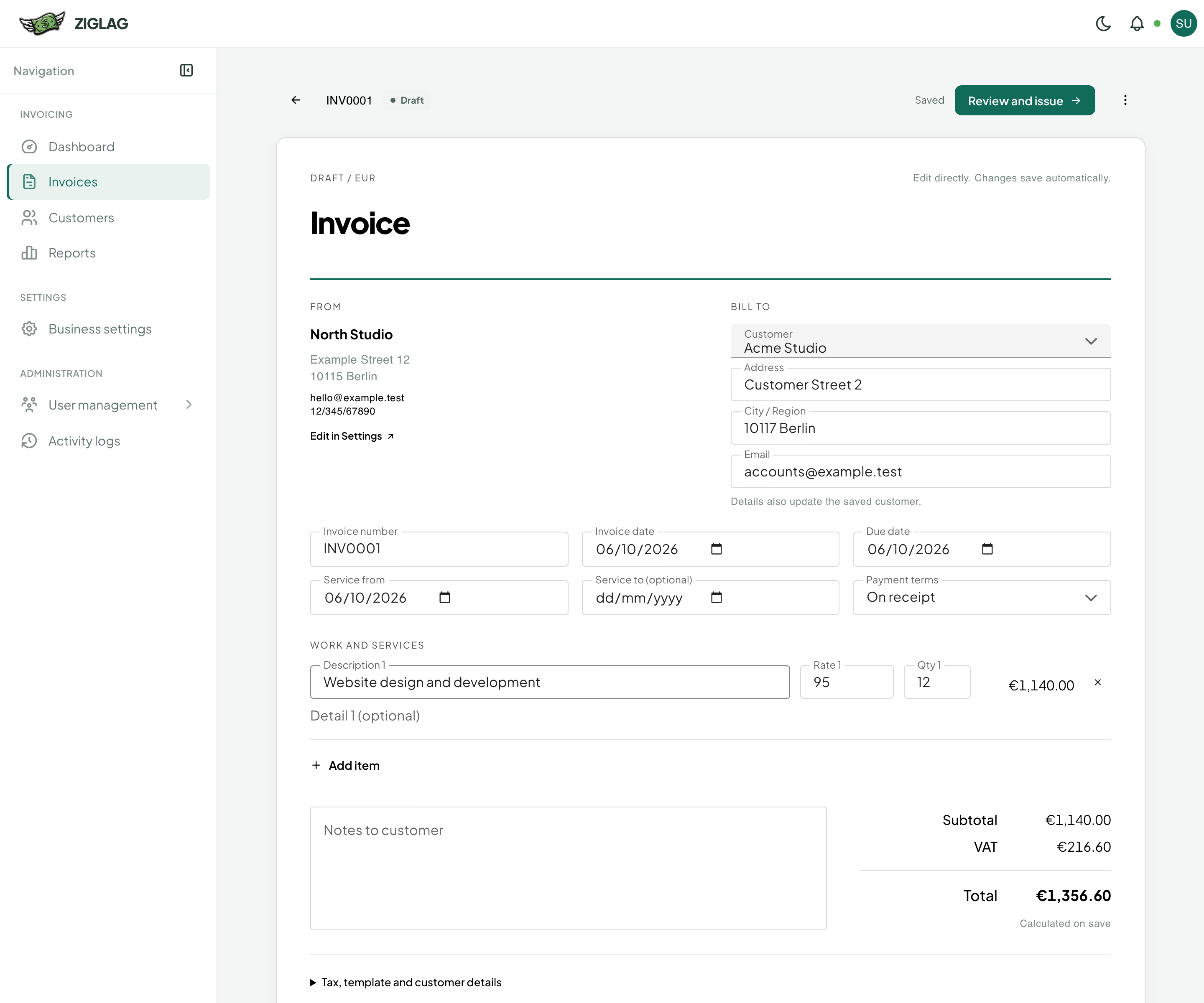Click the Invoice number field
The image size is (1204, 1003).
point(439,549)
